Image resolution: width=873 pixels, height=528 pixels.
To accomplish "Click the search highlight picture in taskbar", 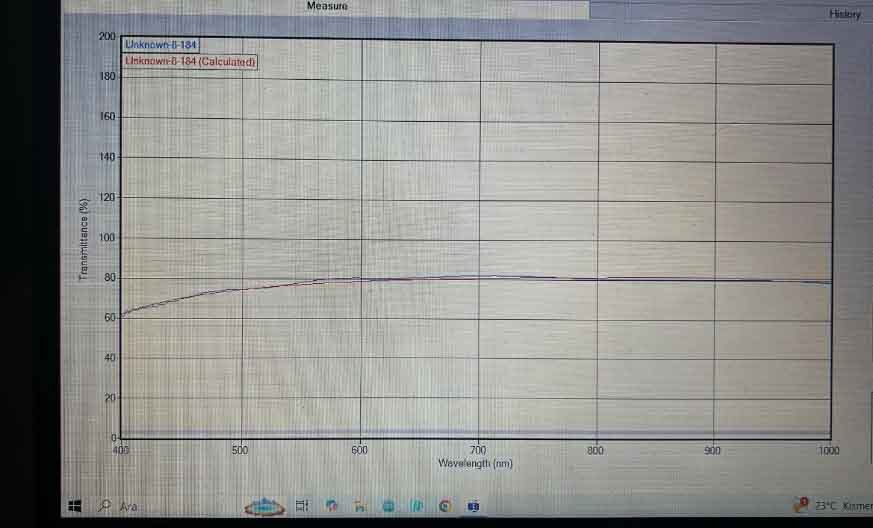I will (x=264, y=507).
